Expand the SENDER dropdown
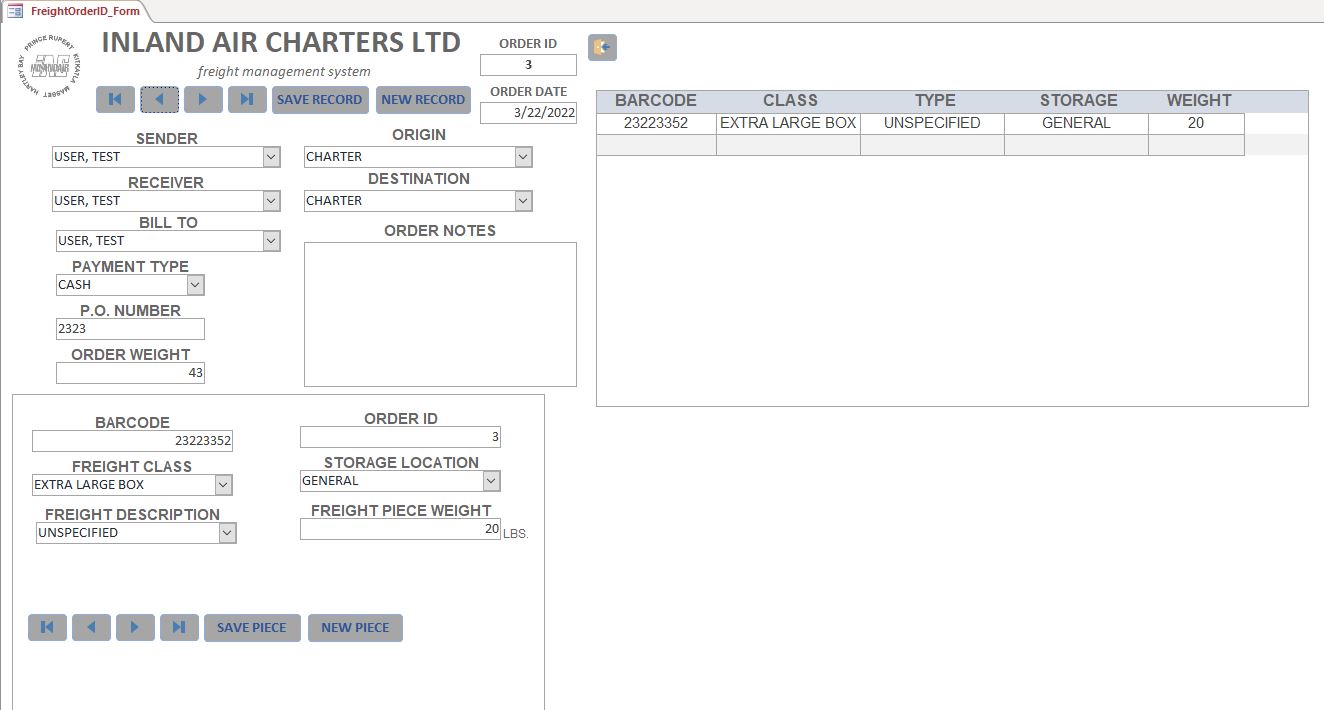Screen dimensions: 1324x710 click(x=271, y=157)
